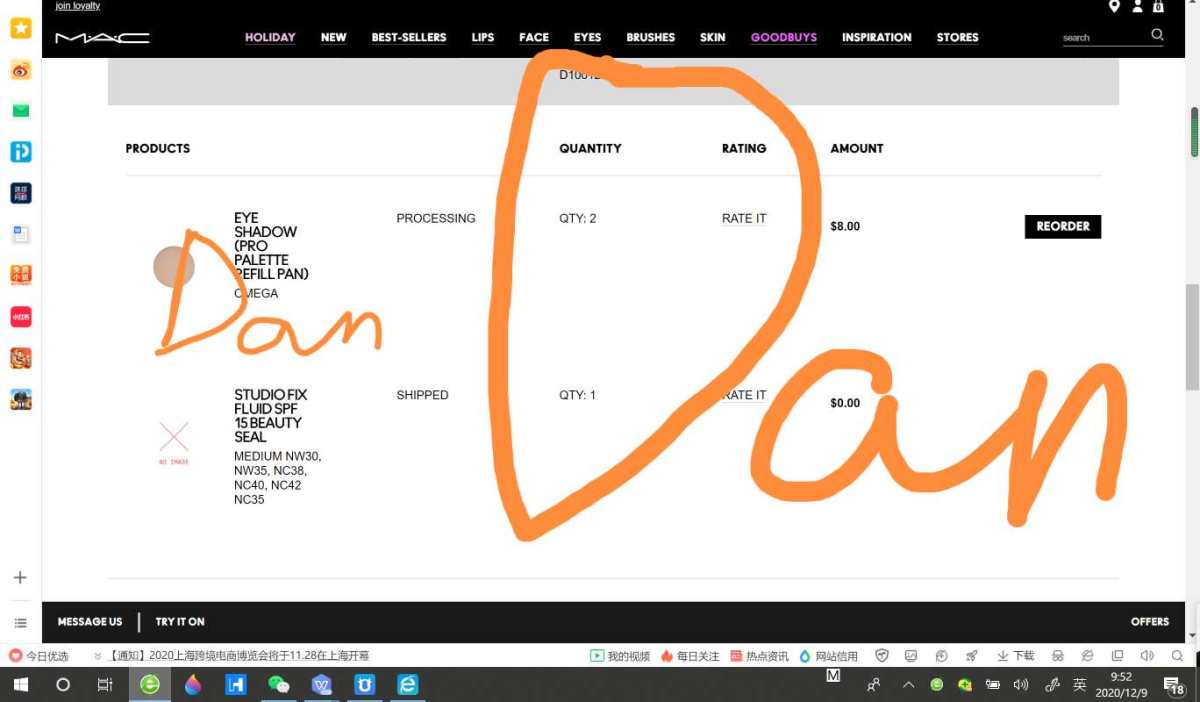
Task: Open the shopping bag icon
Action: click(1158, 7)
